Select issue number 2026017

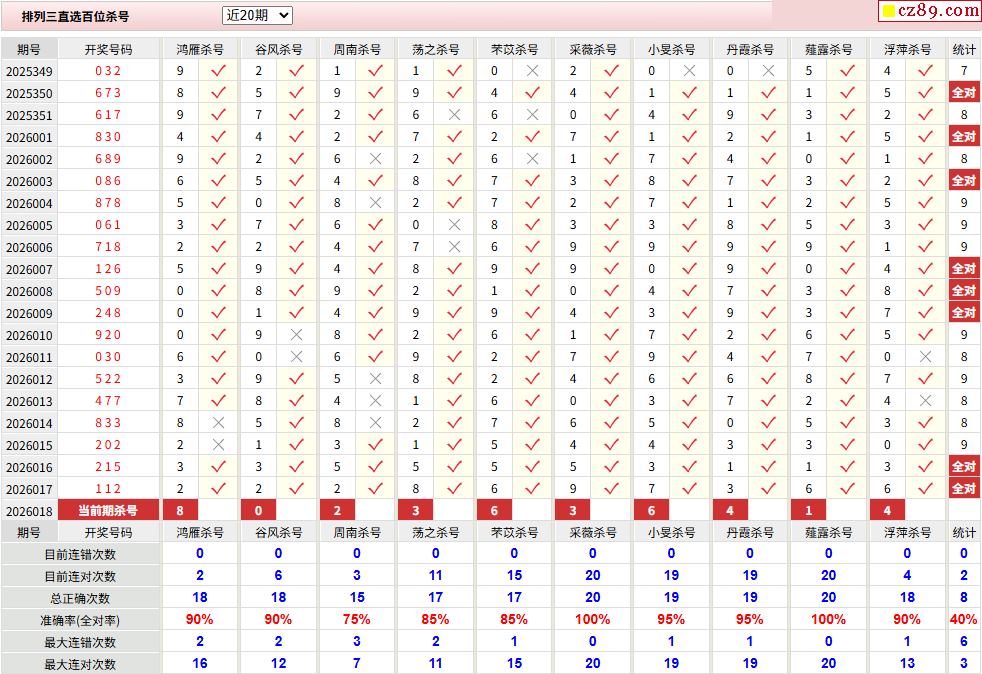pos(29,489)
